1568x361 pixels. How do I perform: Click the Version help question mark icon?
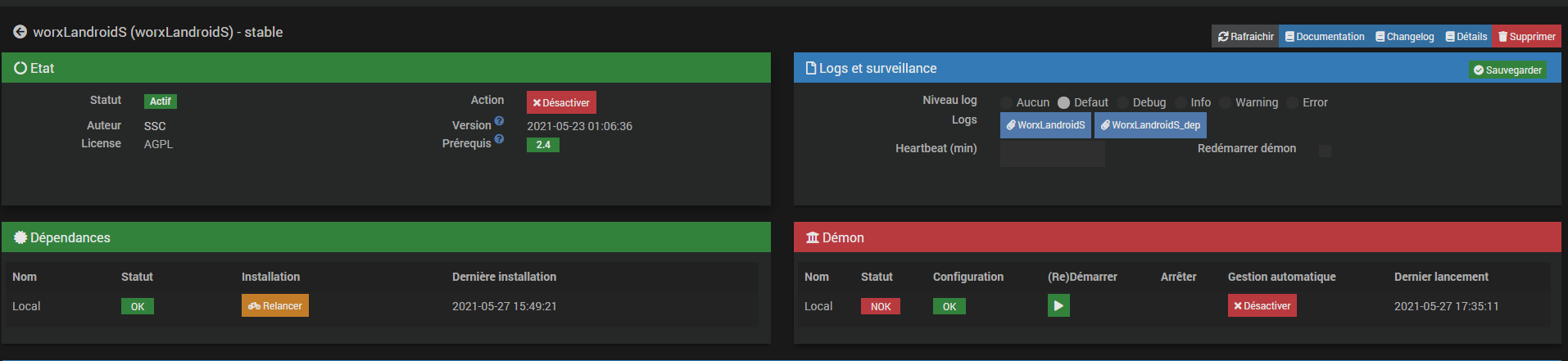point(499,121)
